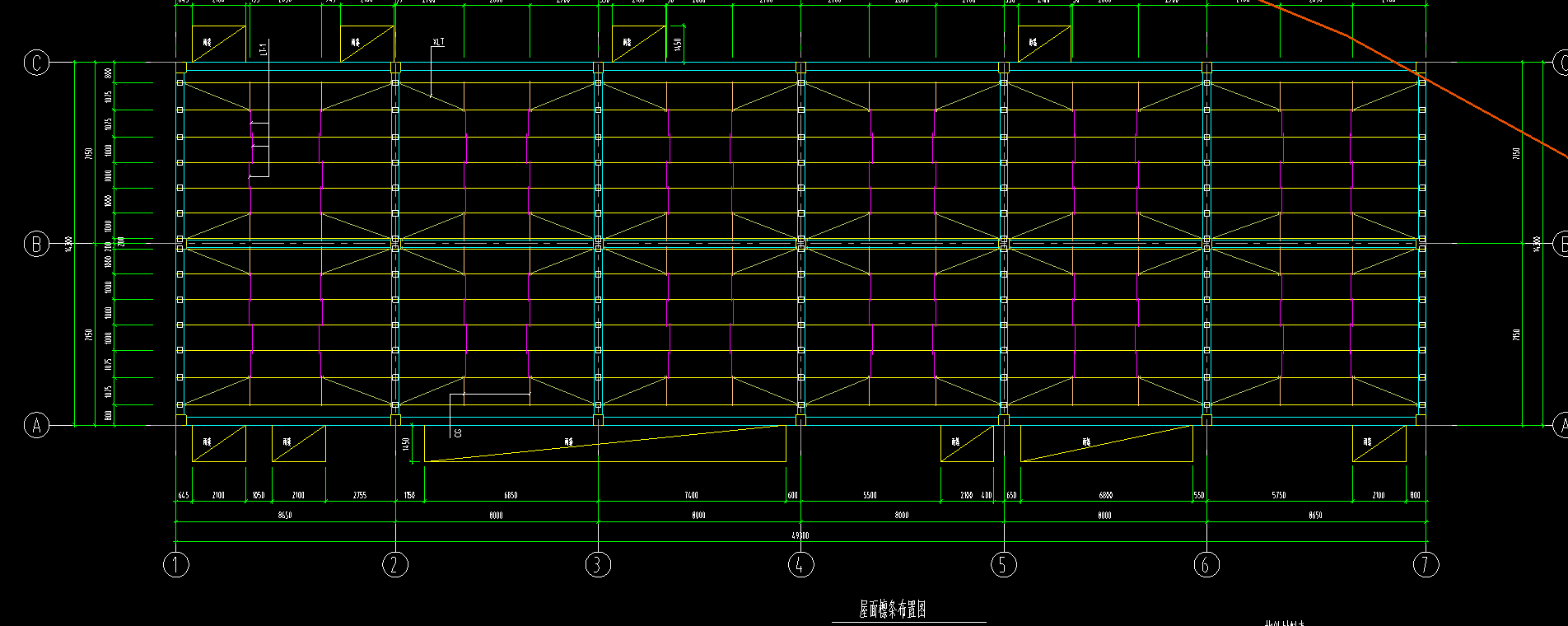The image size is (1568, 626).
Task: Select the overall 49300 dimension text
Action: click(800, 535)
